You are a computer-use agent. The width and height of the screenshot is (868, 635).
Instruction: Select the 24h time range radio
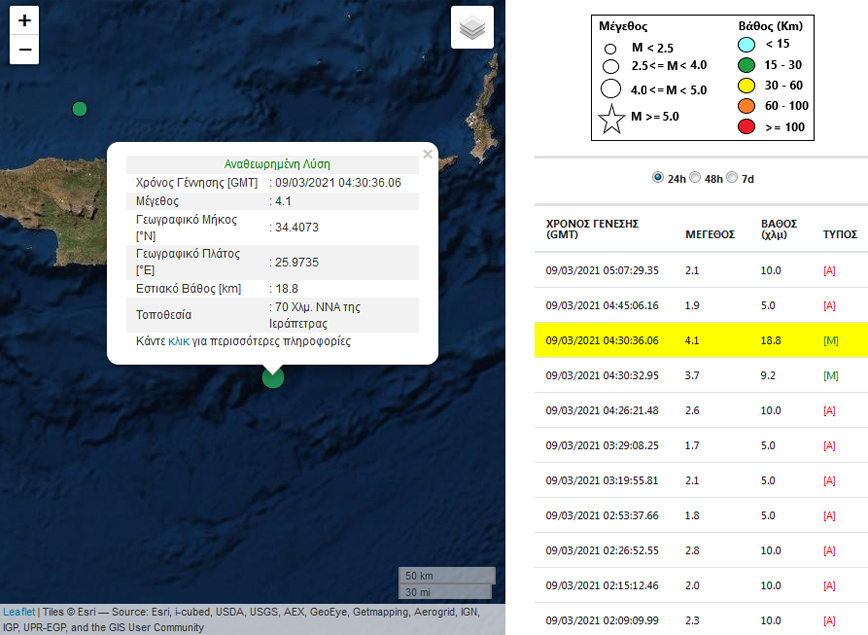(x=658, y=177)
